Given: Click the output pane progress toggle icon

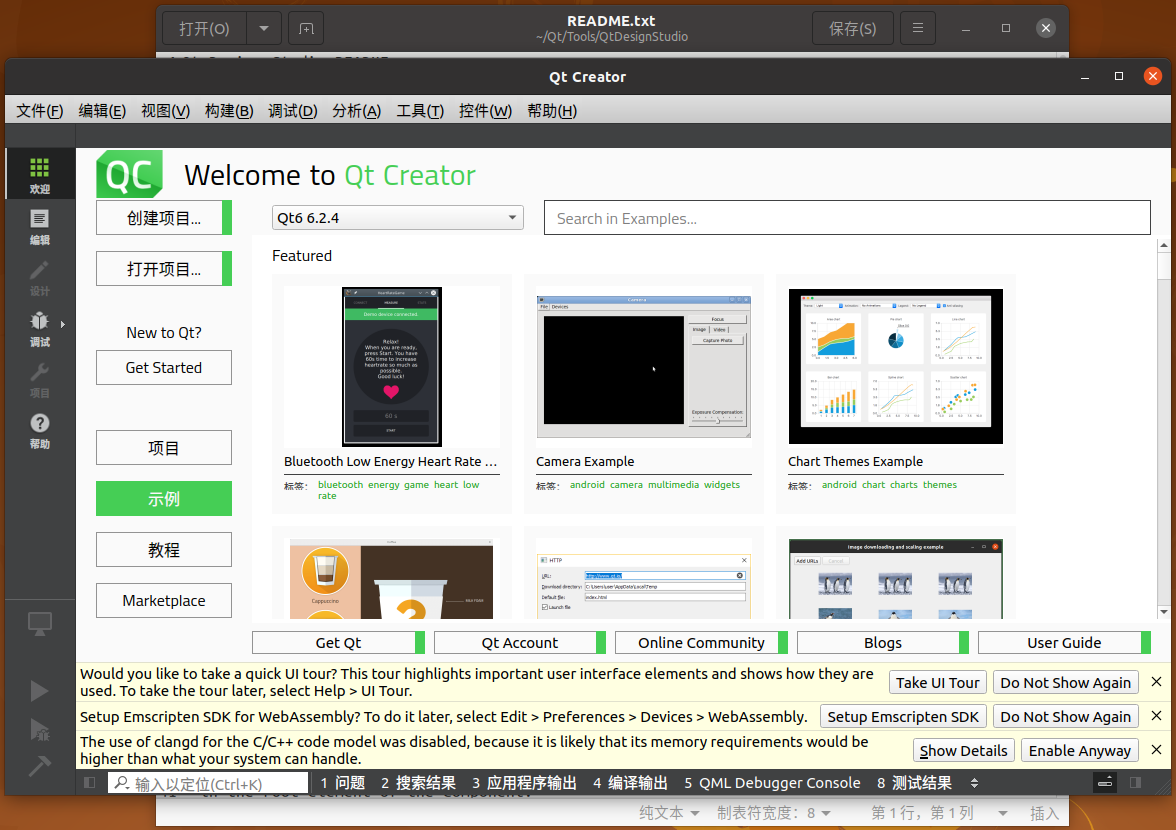Looking at the screenshot, I should [x=1105, y=783].
